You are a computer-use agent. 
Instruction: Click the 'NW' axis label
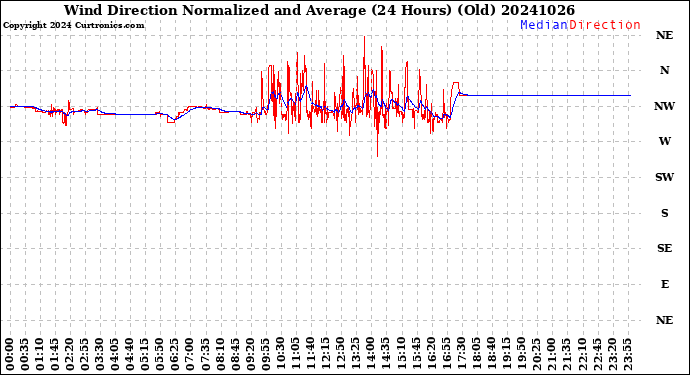[x=664, y=106]
